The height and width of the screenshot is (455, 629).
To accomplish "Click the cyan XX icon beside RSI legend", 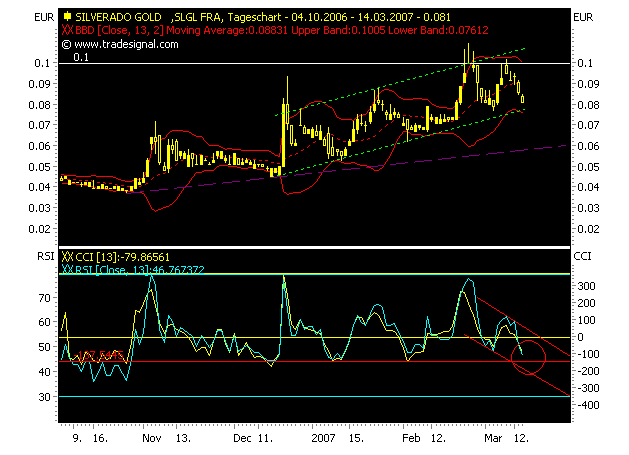I will pos(67,270).
